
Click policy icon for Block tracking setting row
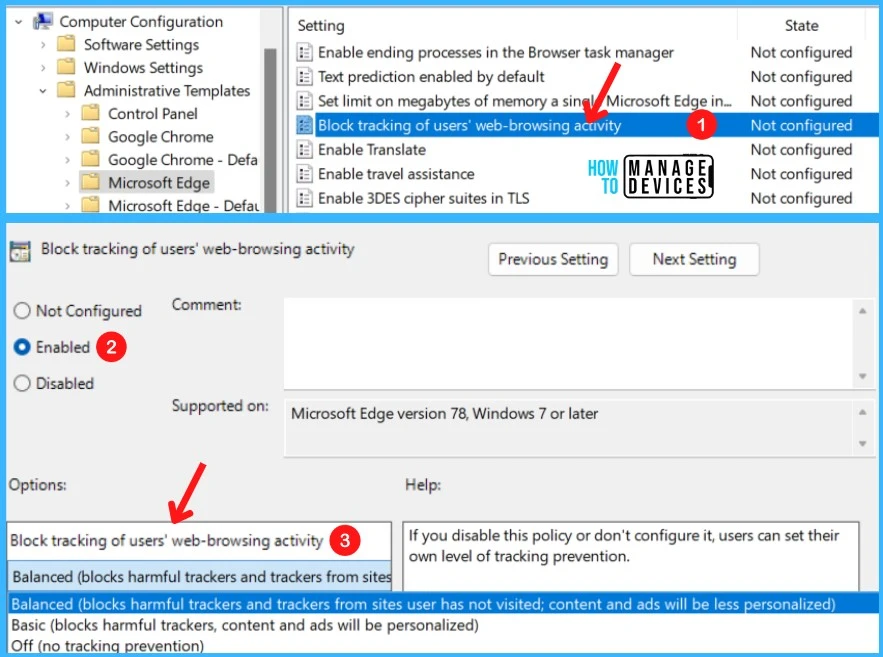point(305,125)
